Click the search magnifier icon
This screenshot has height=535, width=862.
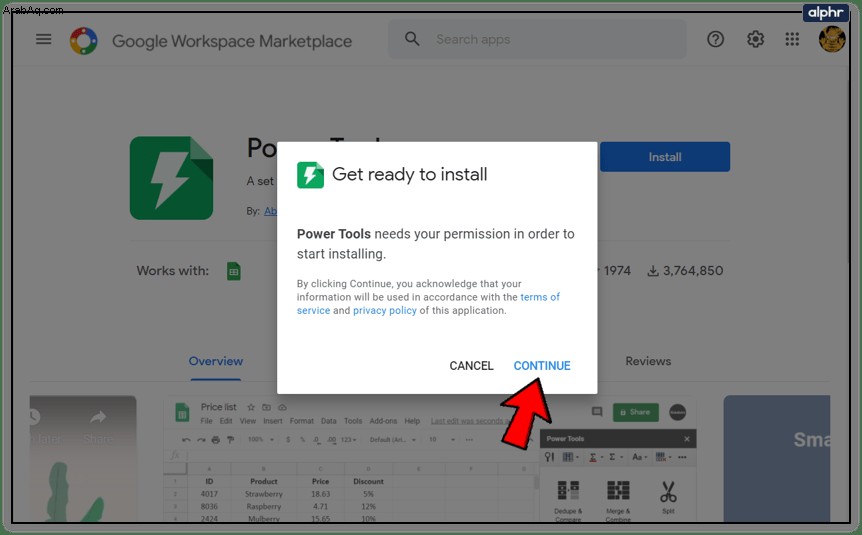click(x=412, y=39)
